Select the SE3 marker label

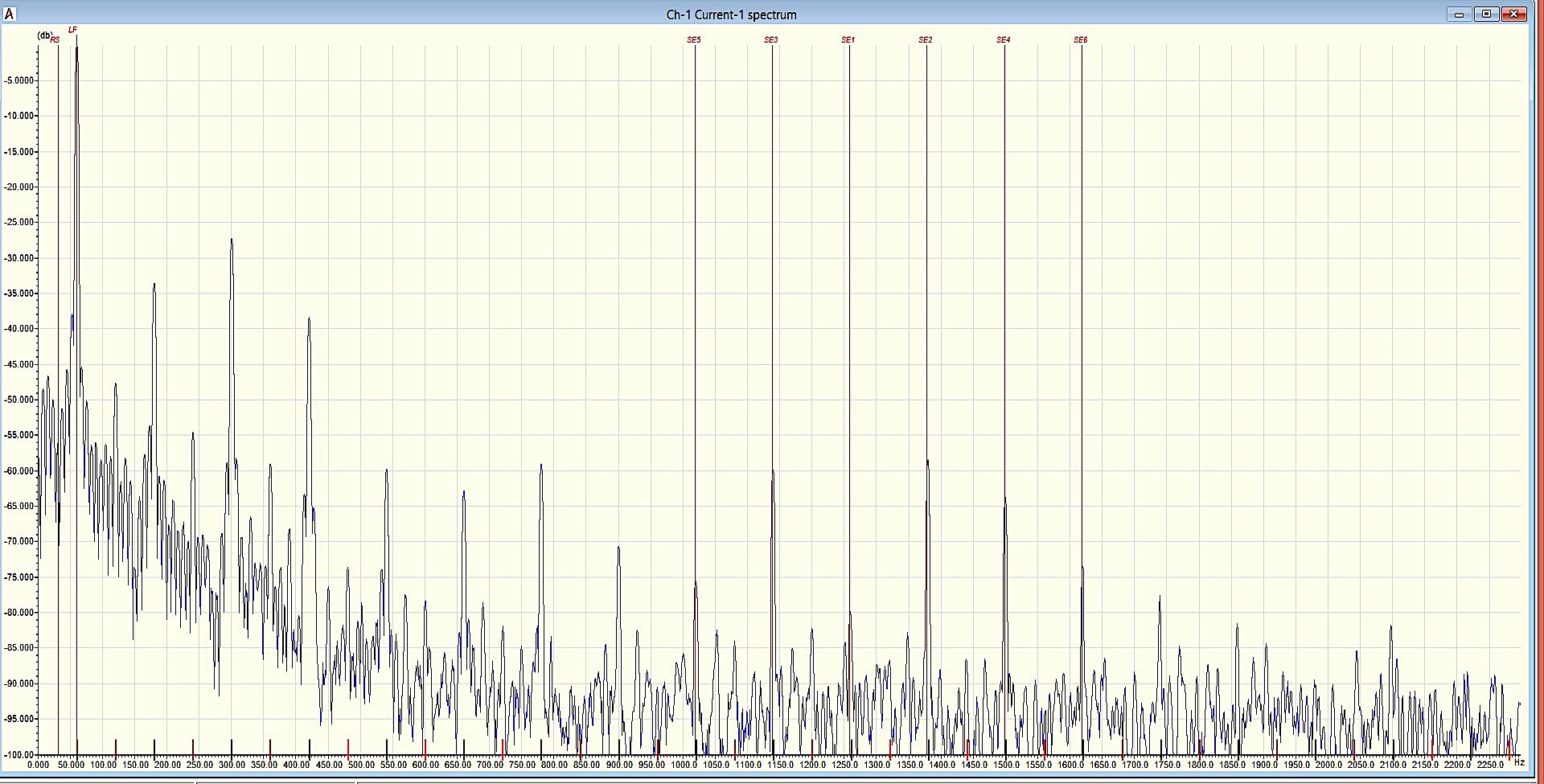point(770,39)
